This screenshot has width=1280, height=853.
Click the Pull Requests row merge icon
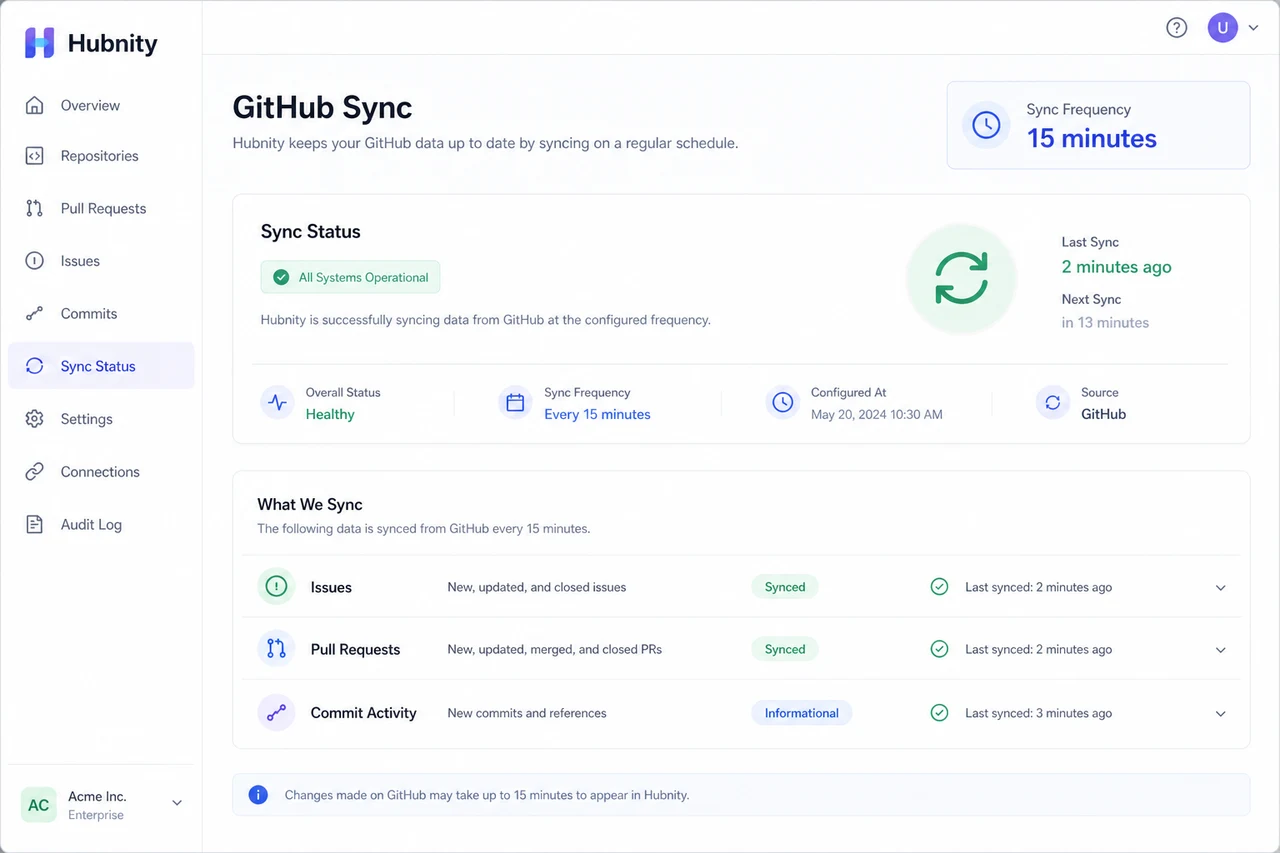pyautogui.click(x=276, y=649)
